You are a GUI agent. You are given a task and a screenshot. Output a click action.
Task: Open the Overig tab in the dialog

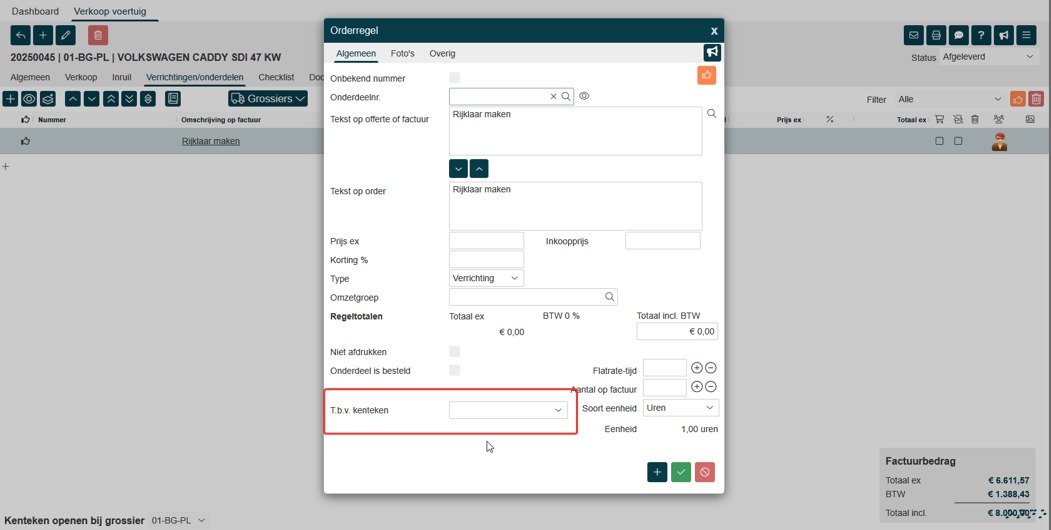[x=442, y=54]
